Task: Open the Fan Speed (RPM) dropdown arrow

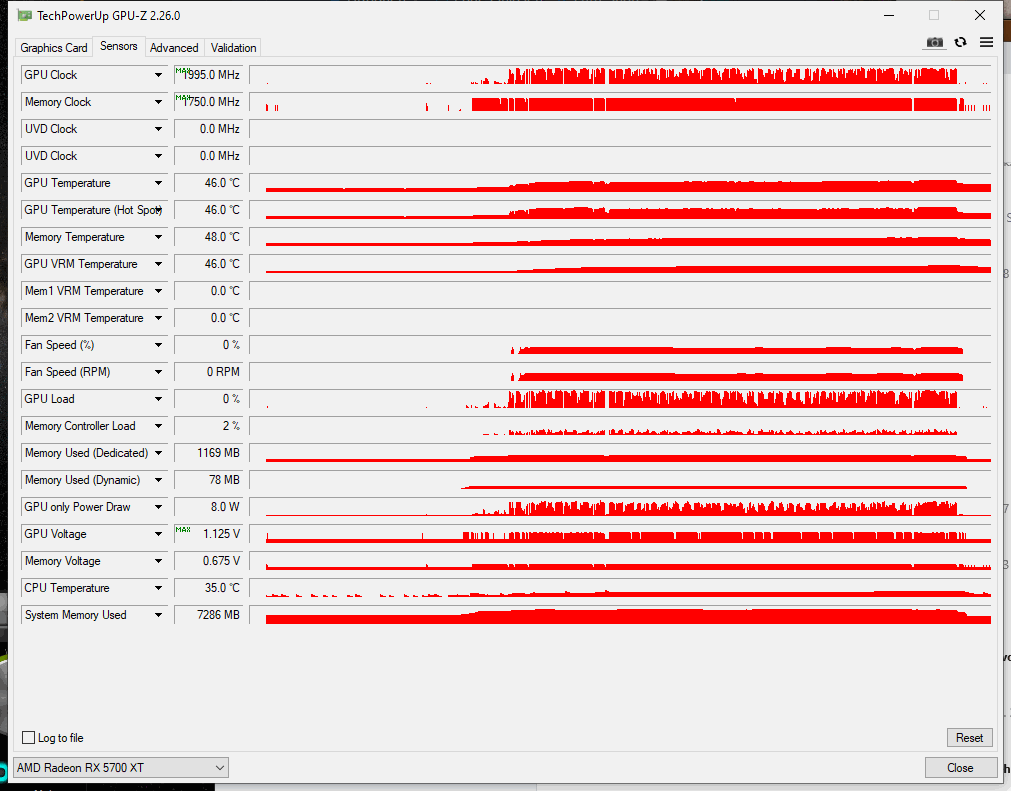Action: (x=159, y=373)
